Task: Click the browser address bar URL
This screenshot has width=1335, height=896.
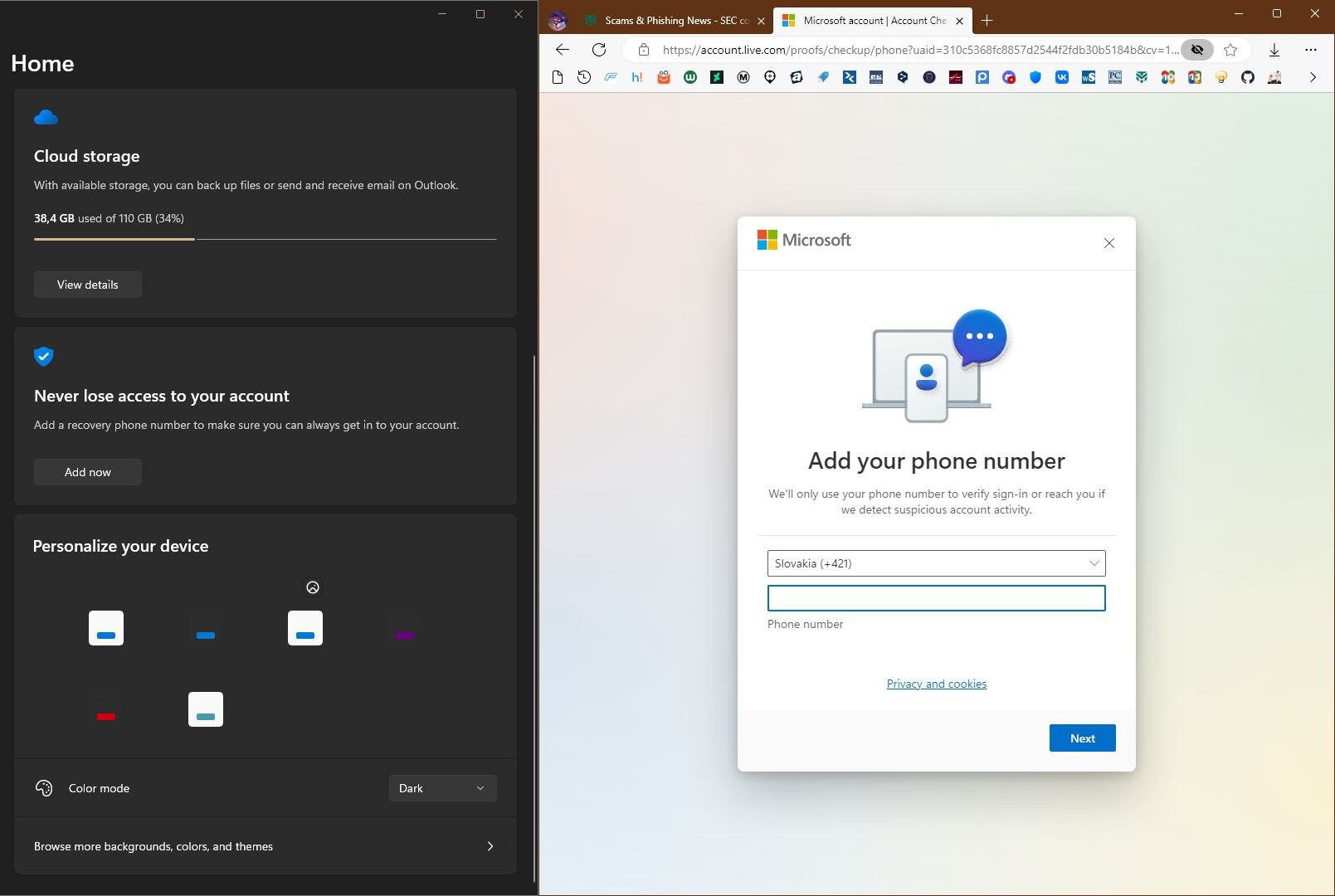Action: [x=919, y=50]
